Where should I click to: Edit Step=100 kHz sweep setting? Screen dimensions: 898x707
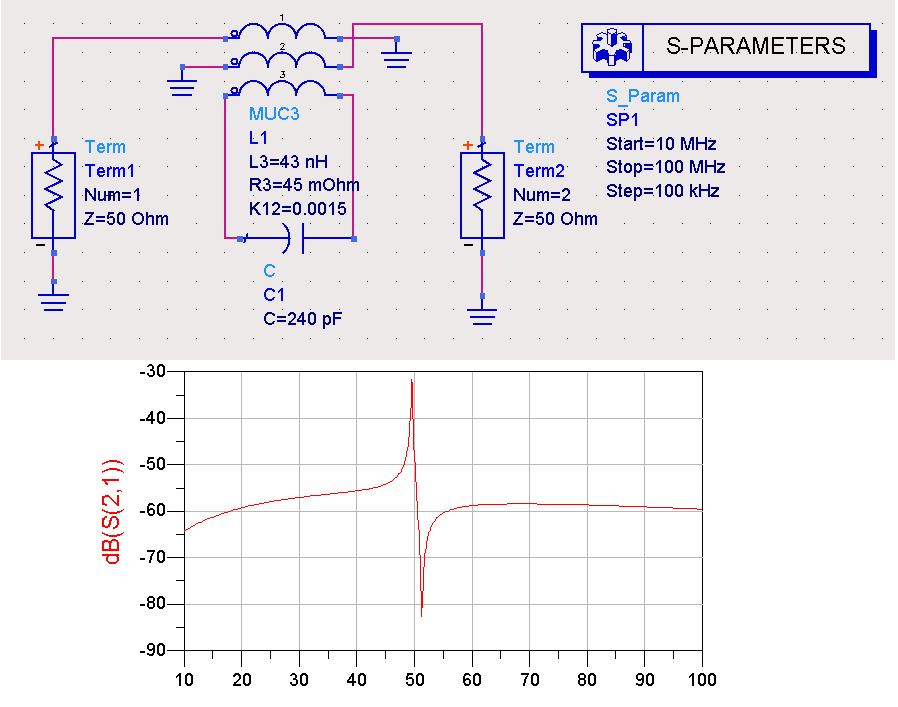[x=662, y=190]
